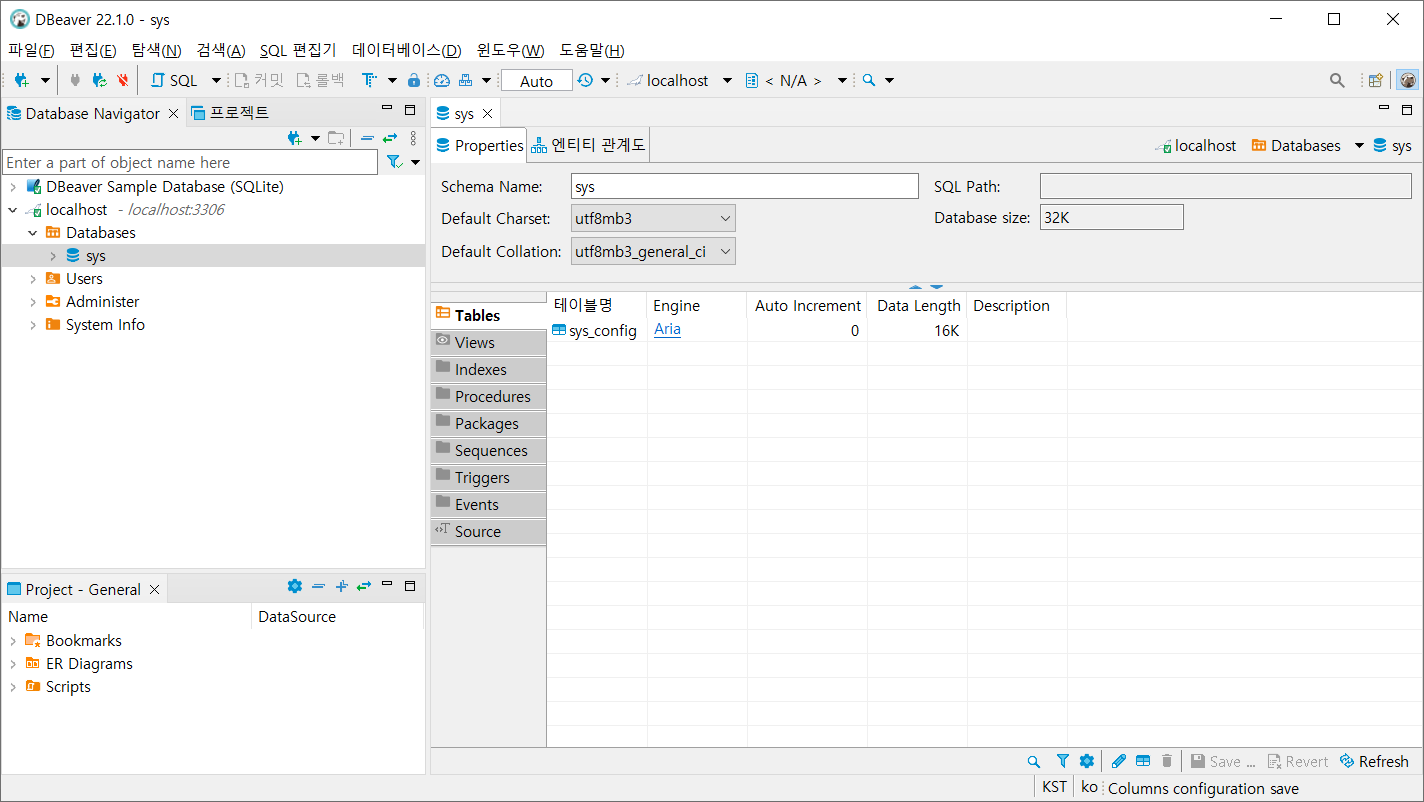The height and width of the screenshot is (802, 1424).
Task: Open dropdown arrow next to SQL button
Action: click(x=216, y=80)
